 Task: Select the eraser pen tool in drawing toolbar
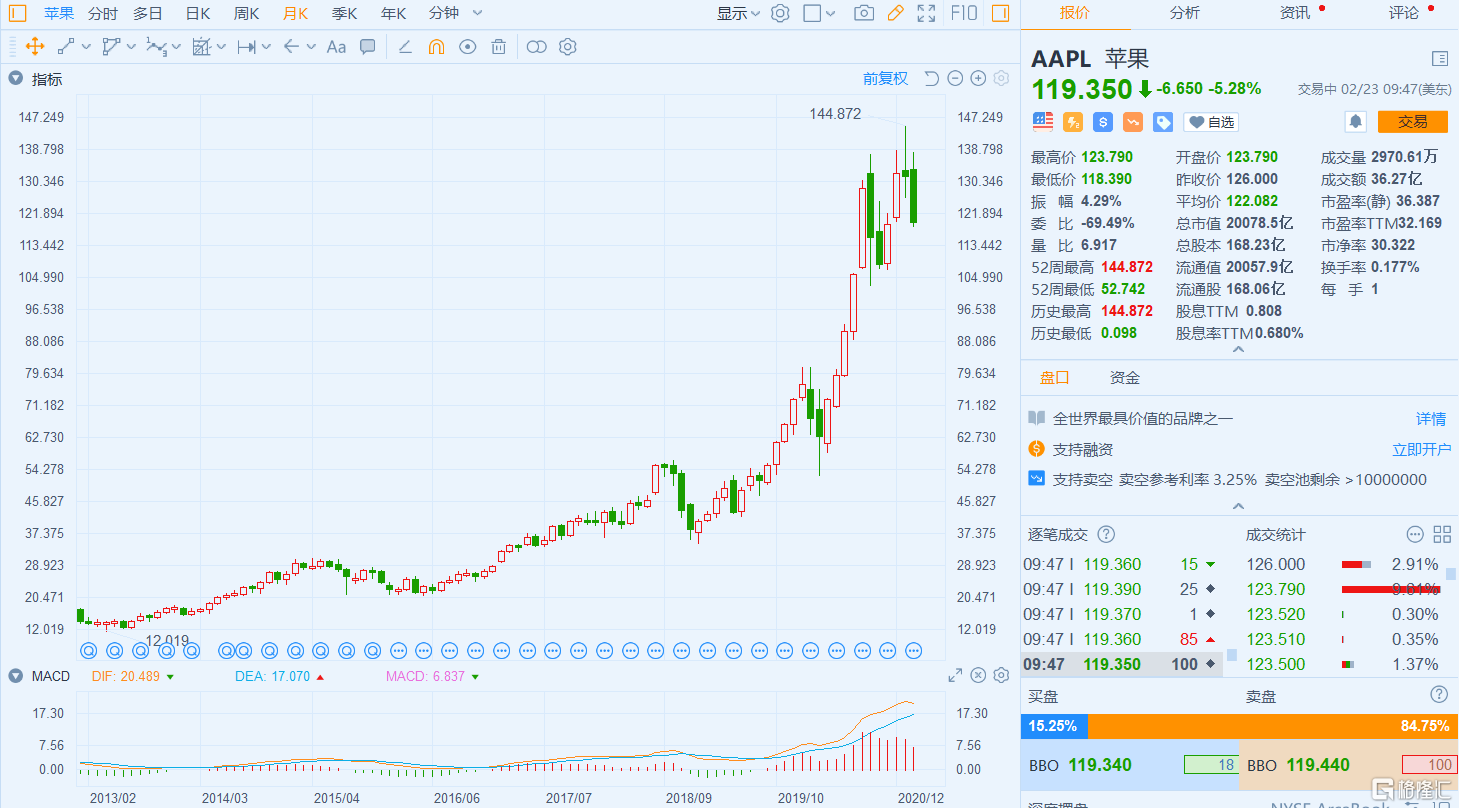[x=405, y=46]
